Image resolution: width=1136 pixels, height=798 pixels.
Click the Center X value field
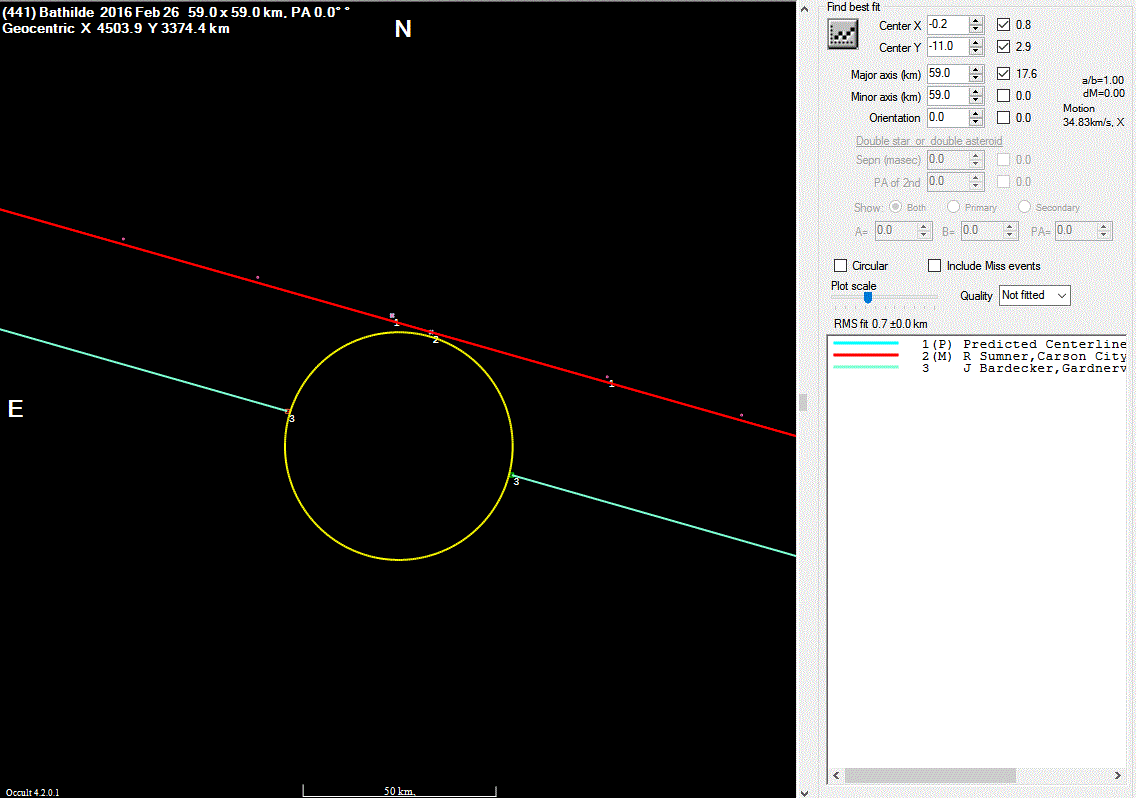948,25
